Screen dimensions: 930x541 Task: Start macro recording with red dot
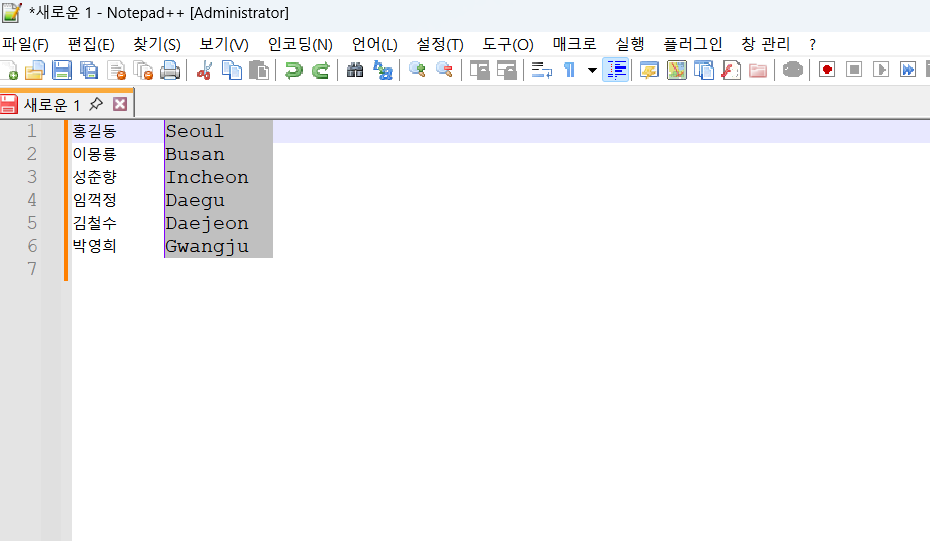pos(827,70)
